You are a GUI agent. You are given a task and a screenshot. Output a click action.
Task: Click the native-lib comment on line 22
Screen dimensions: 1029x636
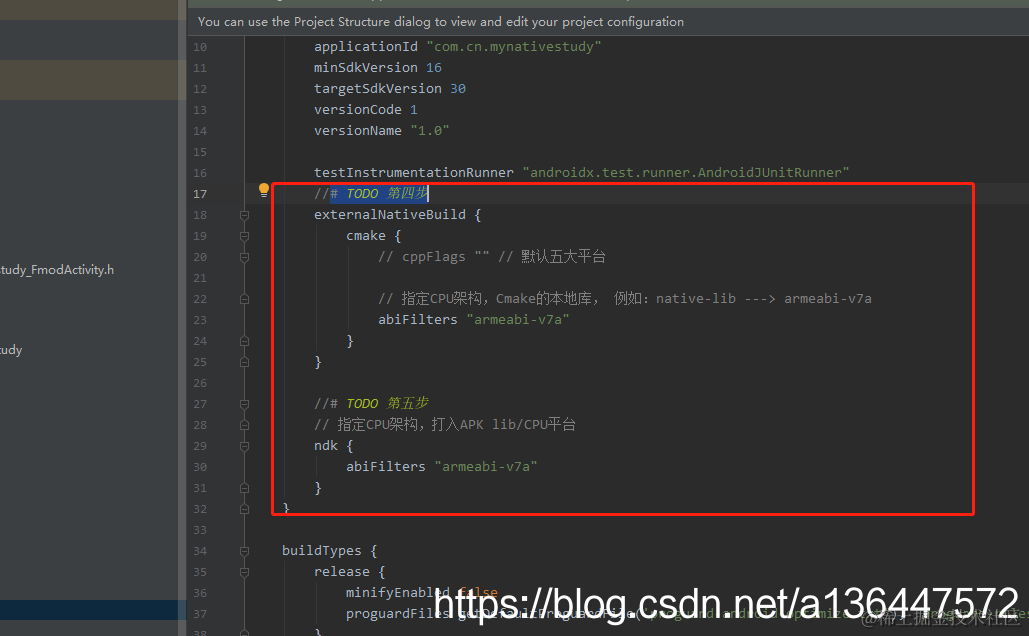(x=625, y=299)
